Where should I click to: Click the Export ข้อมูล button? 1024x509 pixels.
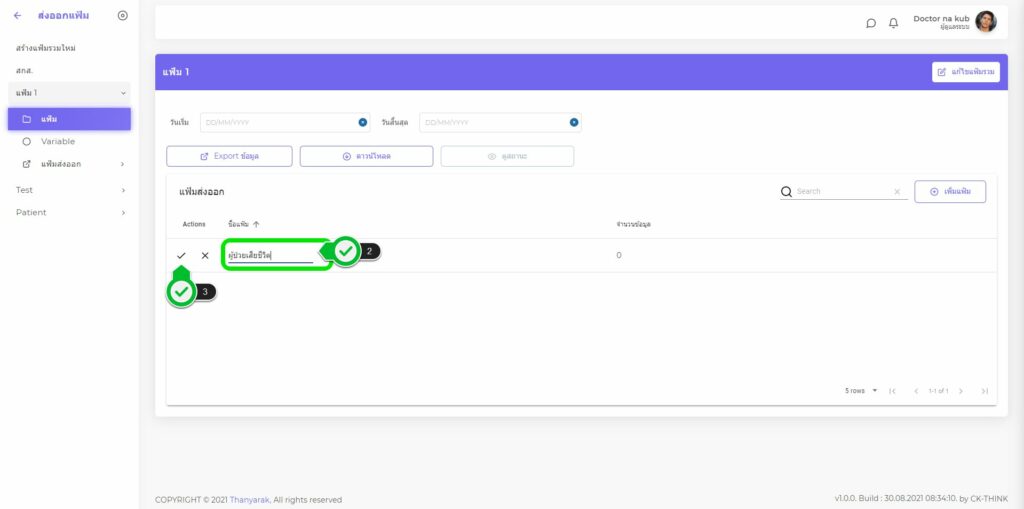click(x=229, y=156)
